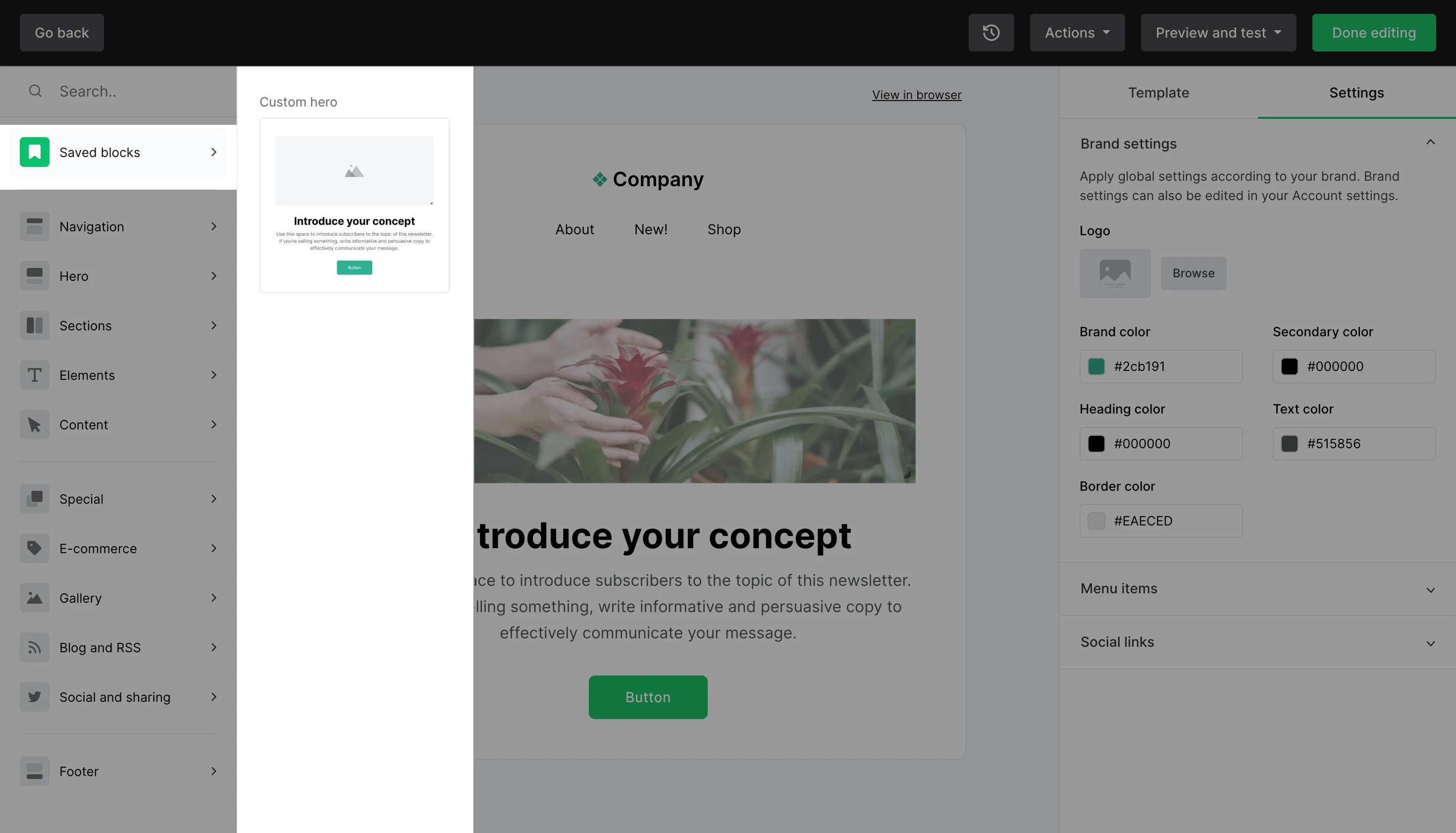Expand the Menu items section
This screenshot has height=833, width=1456.
tap(1257, 589)
